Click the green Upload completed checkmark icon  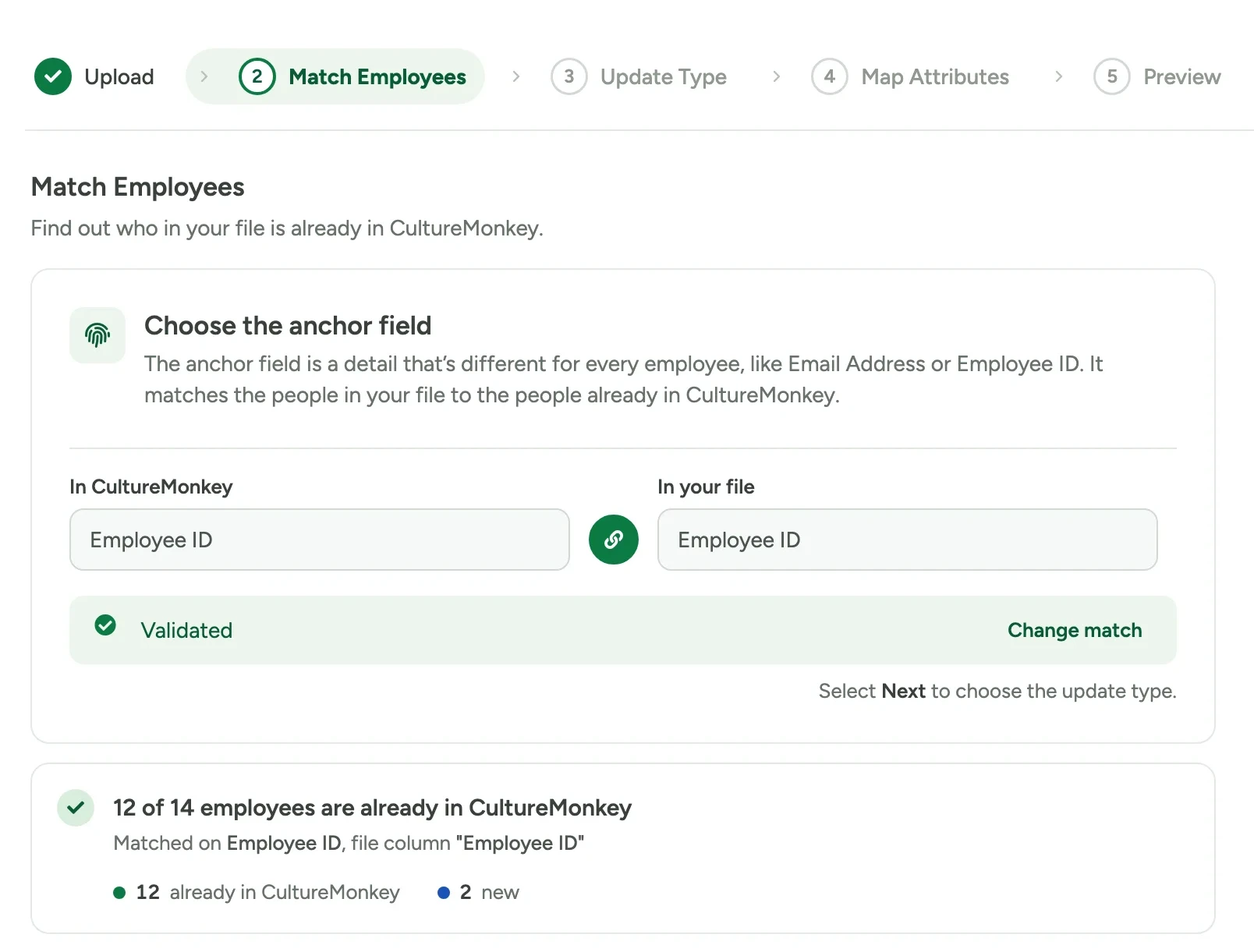[x=53, y=76]
